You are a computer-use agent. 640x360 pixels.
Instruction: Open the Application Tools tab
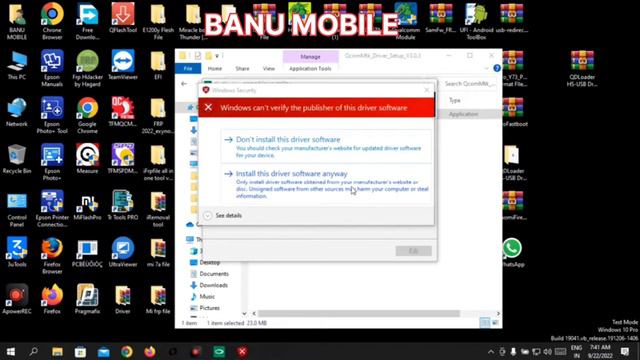point(310,69)
